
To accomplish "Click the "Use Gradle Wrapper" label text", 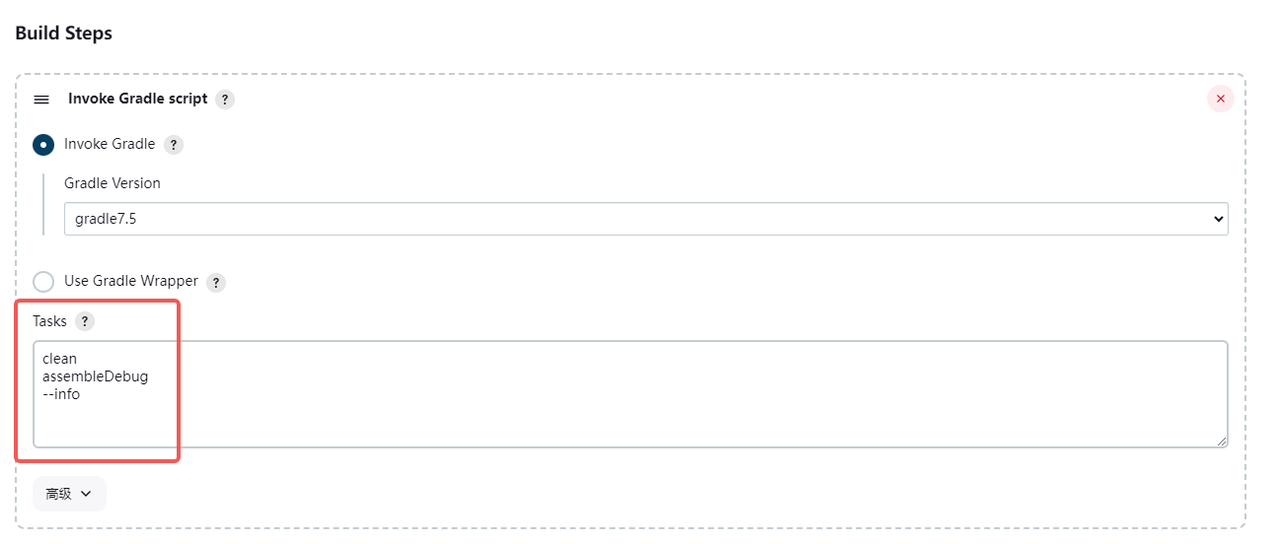I will click(131, 281).
